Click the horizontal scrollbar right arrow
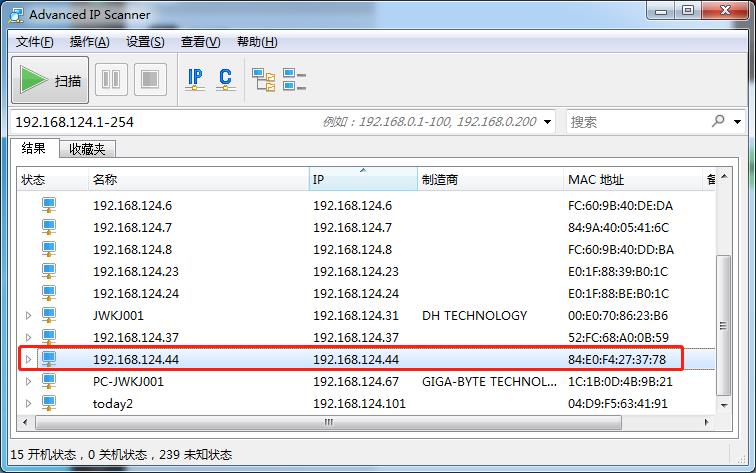Viewport: 756px width, 473px height. 707,422
